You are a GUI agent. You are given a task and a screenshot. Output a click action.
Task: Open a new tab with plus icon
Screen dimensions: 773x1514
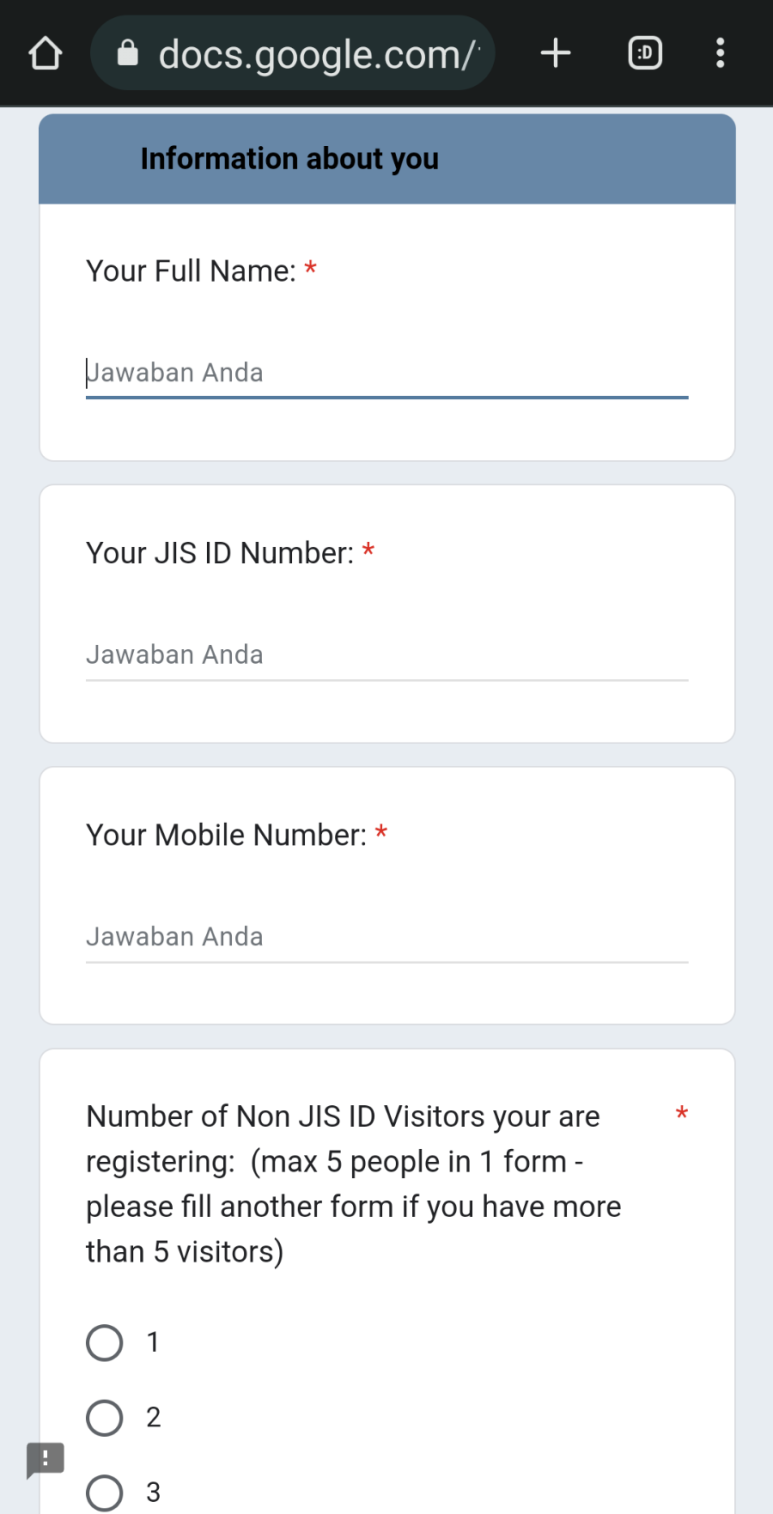[x=555, y=53]
